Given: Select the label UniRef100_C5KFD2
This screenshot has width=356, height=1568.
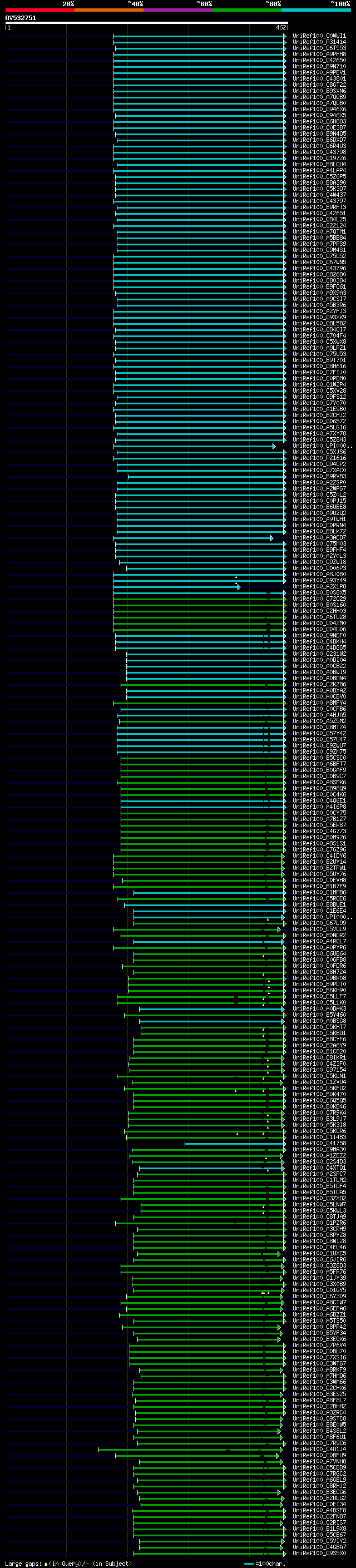Looking at the screenshot, I should coord(319,1089).
